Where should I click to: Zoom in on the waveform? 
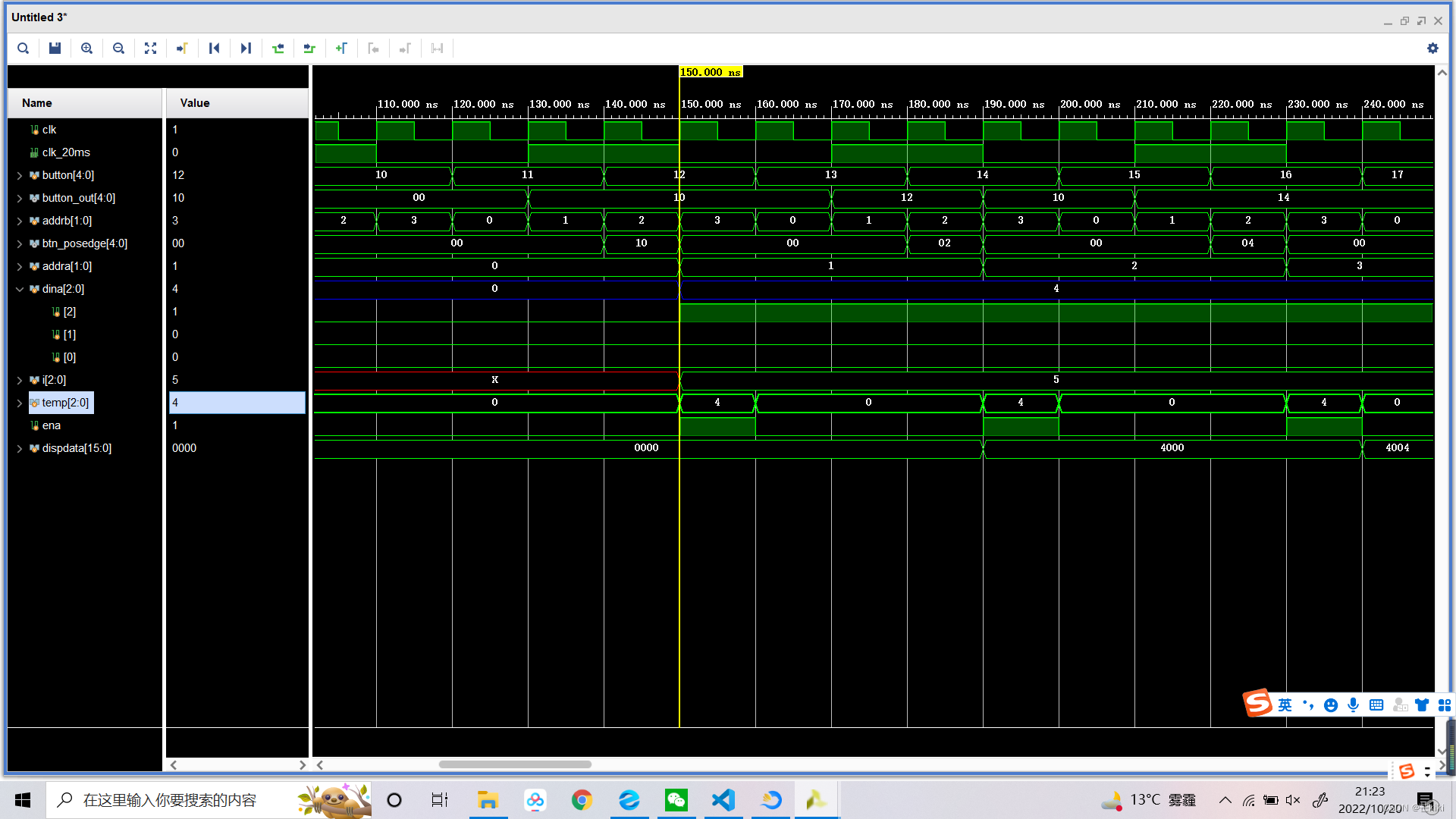click(x=86, y=49)
